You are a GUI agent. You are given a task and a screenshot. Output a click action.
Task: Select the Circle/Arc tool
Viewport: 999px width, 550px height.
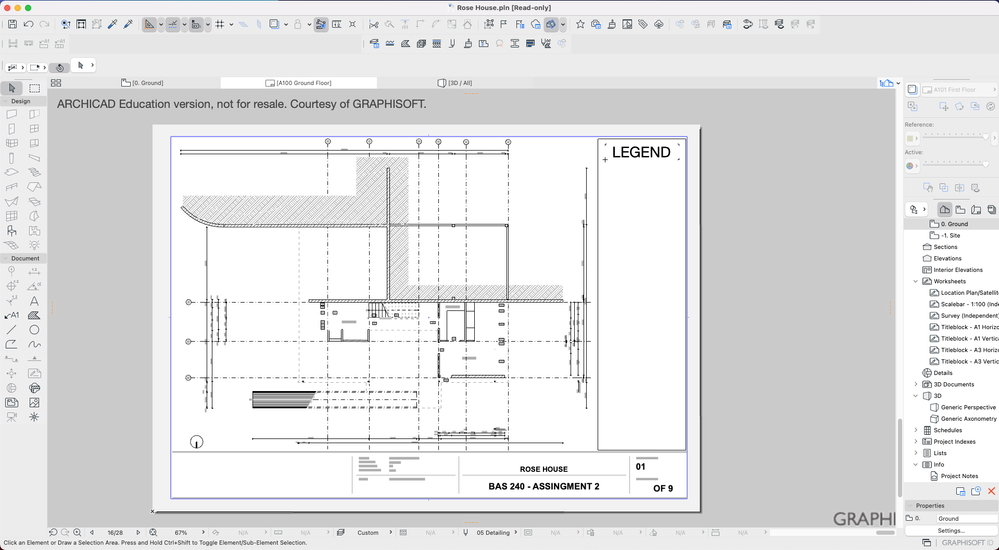point(35,329)
